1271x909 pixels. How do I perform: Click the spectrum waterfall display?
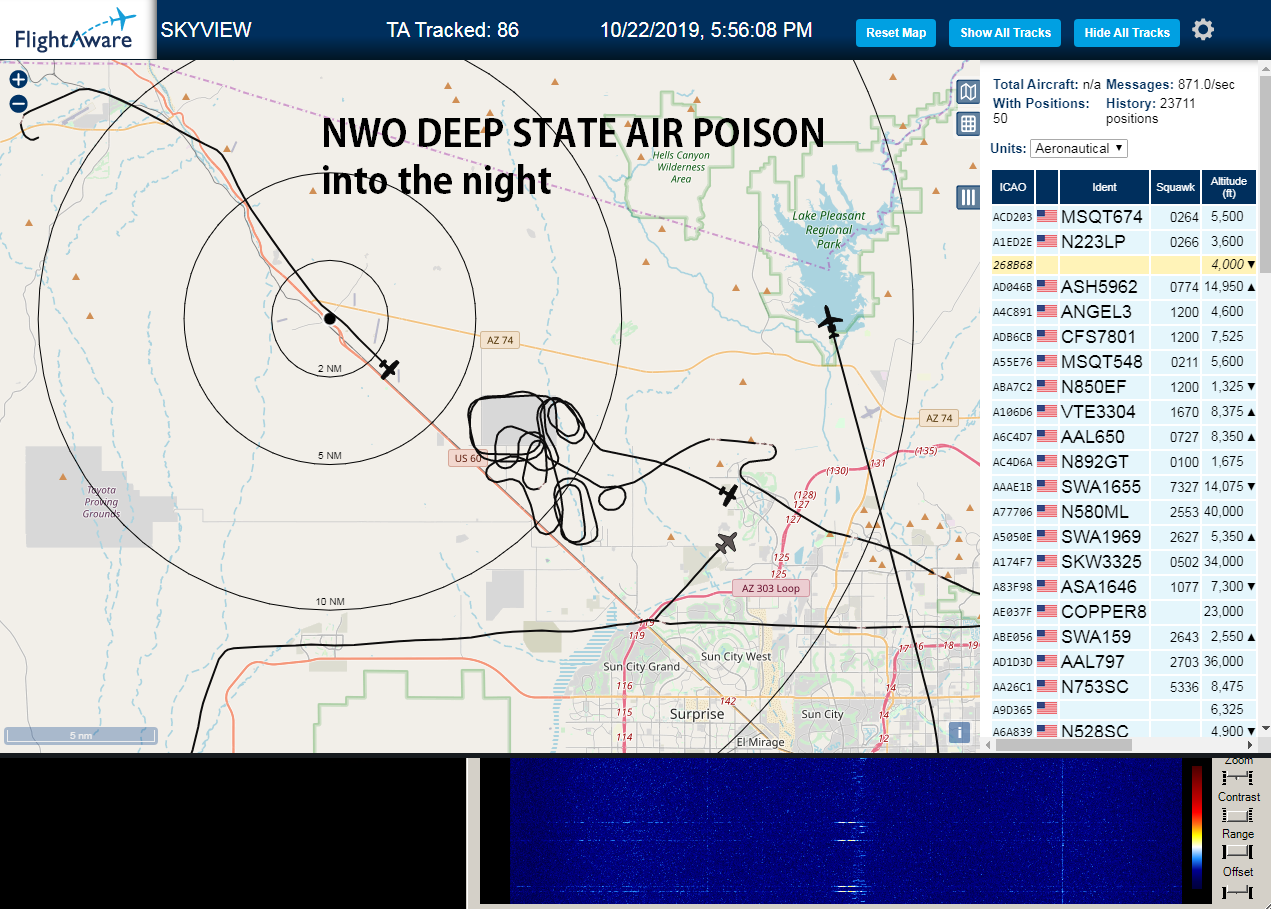point(845,831)
